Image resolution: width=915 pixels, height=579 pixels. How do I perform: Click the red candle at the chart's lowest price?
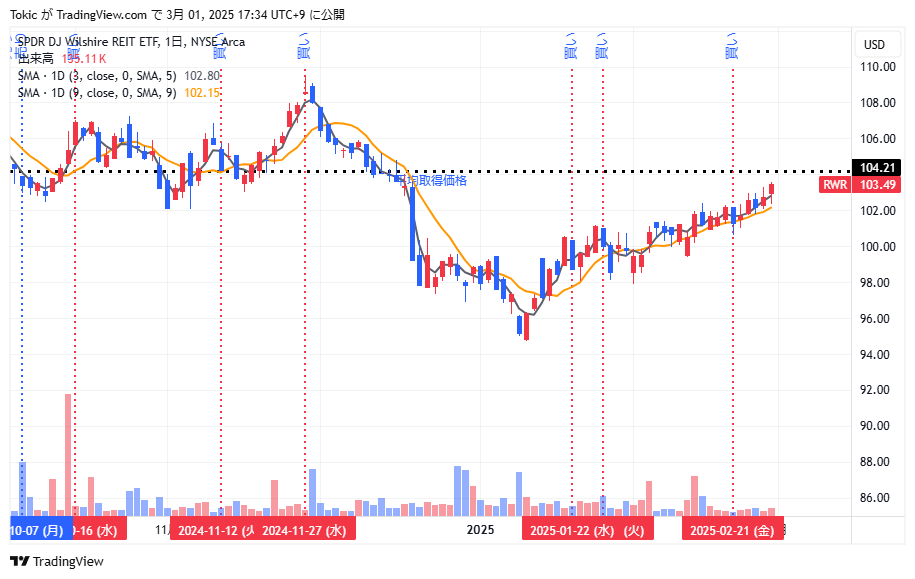coord(526,326)
